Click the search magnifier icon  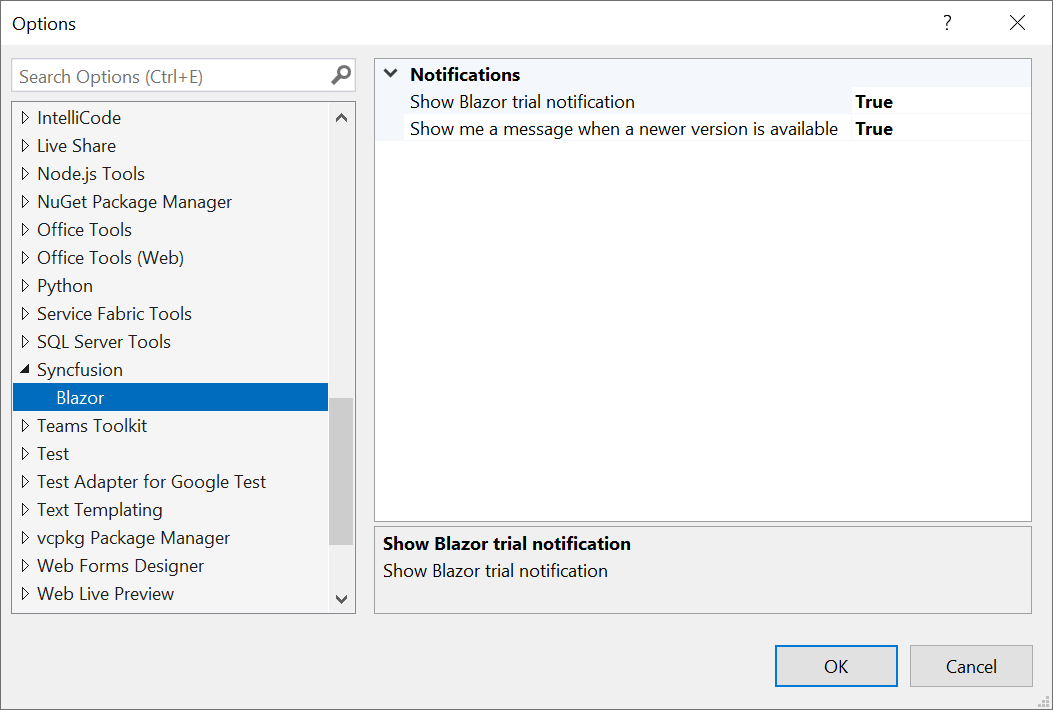[341, 75]
